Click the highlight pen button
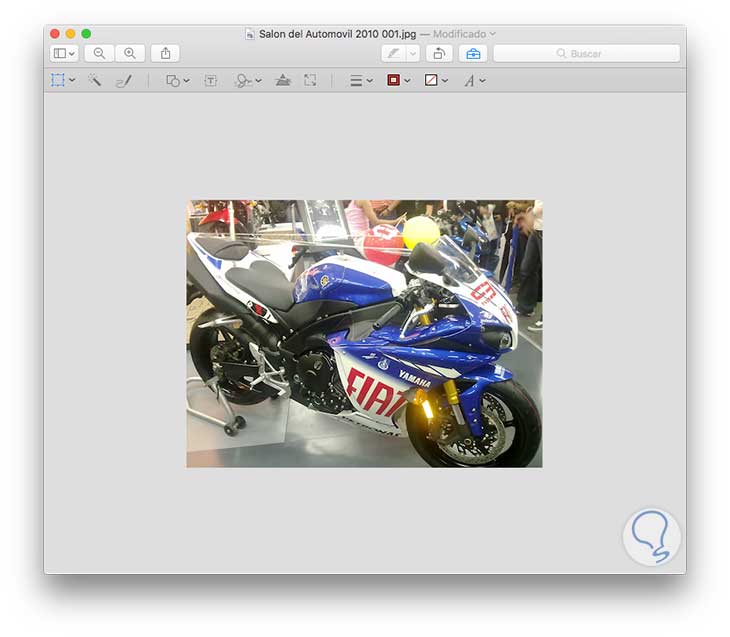The image size is (730, 637). [x=393, y=54]
